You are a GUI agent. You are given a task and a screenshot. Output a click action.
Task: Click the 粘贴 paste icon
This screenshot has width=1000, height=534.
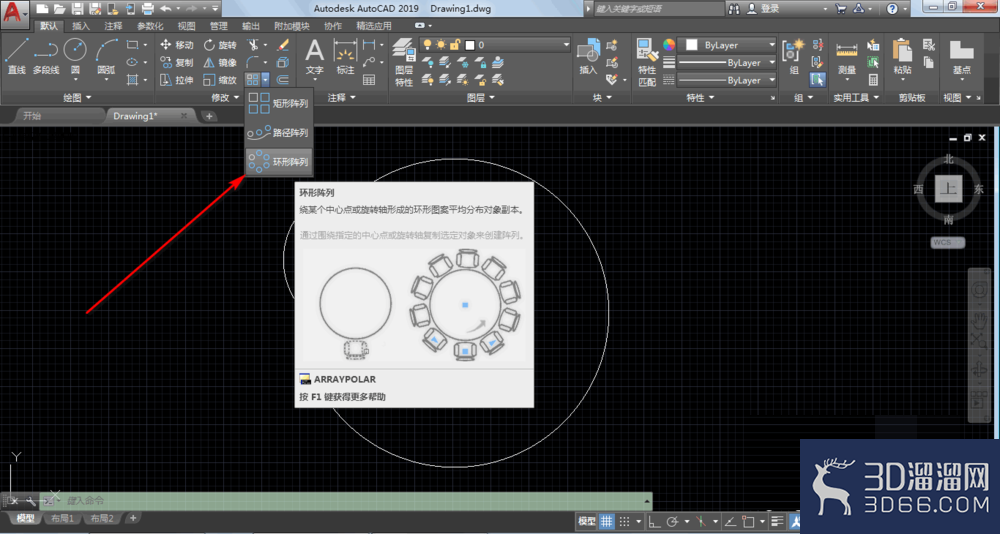click(902, 57)
